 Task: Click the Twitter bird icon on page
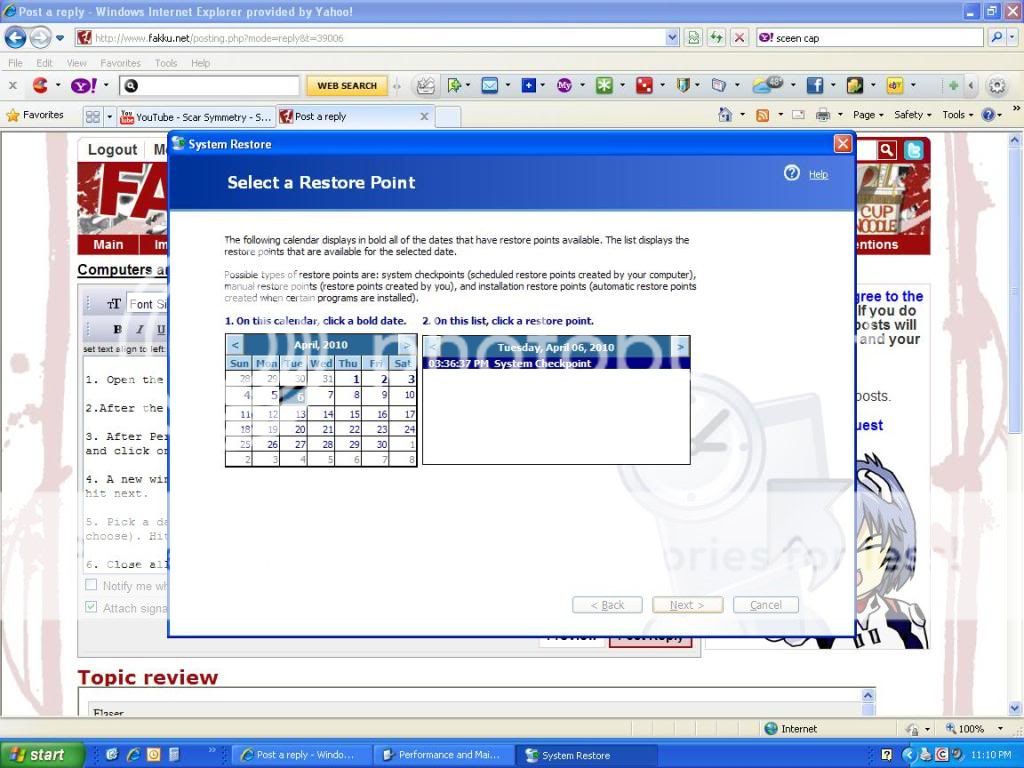[x=913, y=150]
